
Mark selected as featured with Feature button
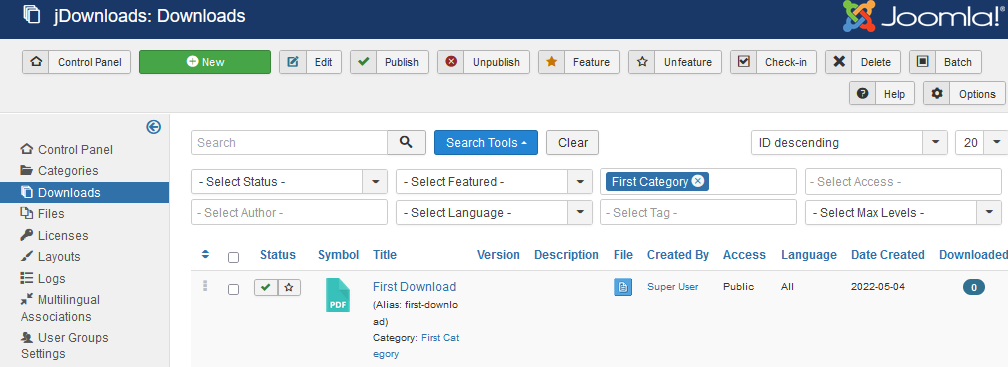coord(579,62)
